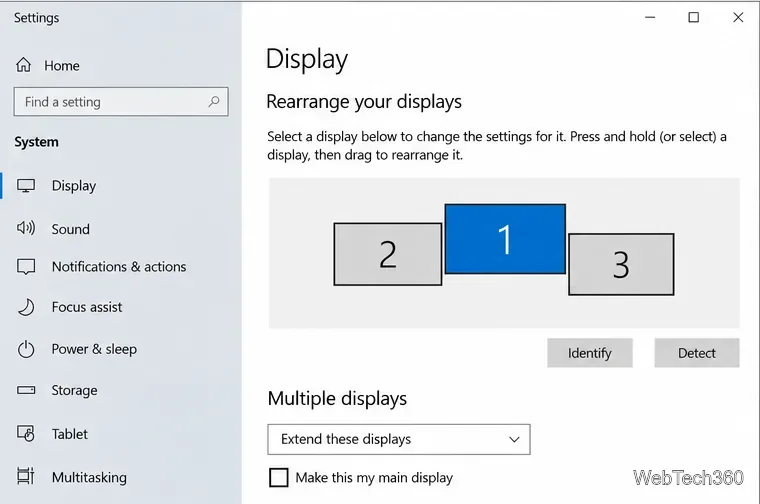This screenshot has width=760, height=504.
Task: Click the Display monitor icon
Action: tap(26, 186)
